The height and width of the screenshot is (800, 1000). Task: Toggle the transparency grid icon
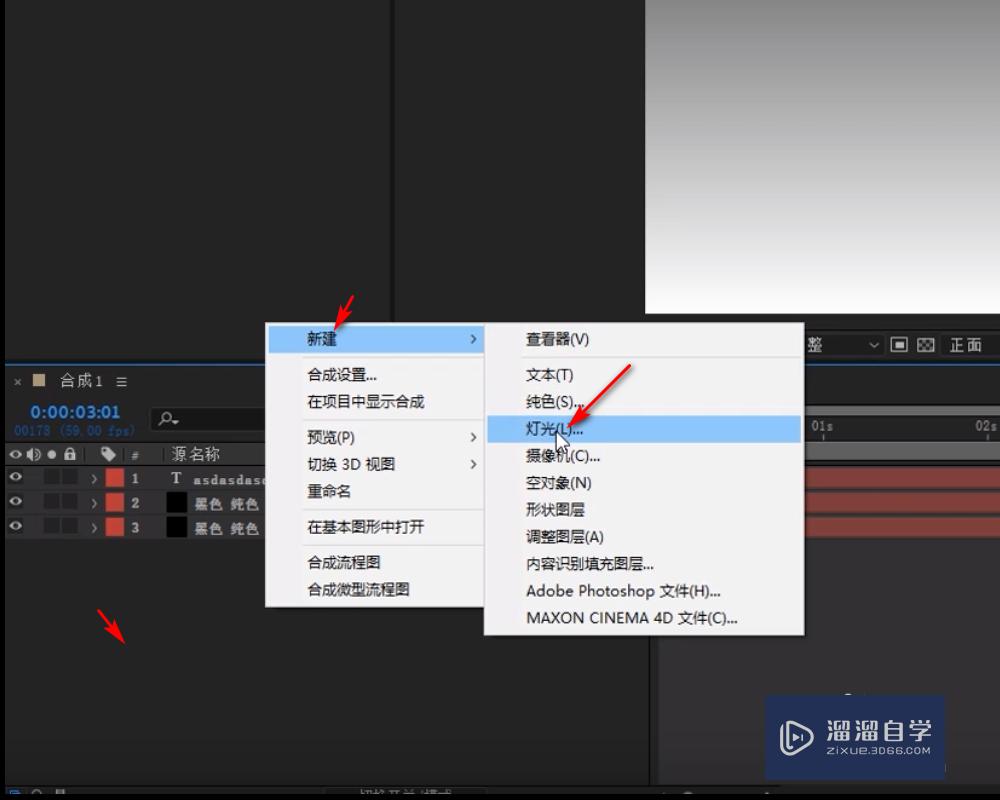(925, 345)
